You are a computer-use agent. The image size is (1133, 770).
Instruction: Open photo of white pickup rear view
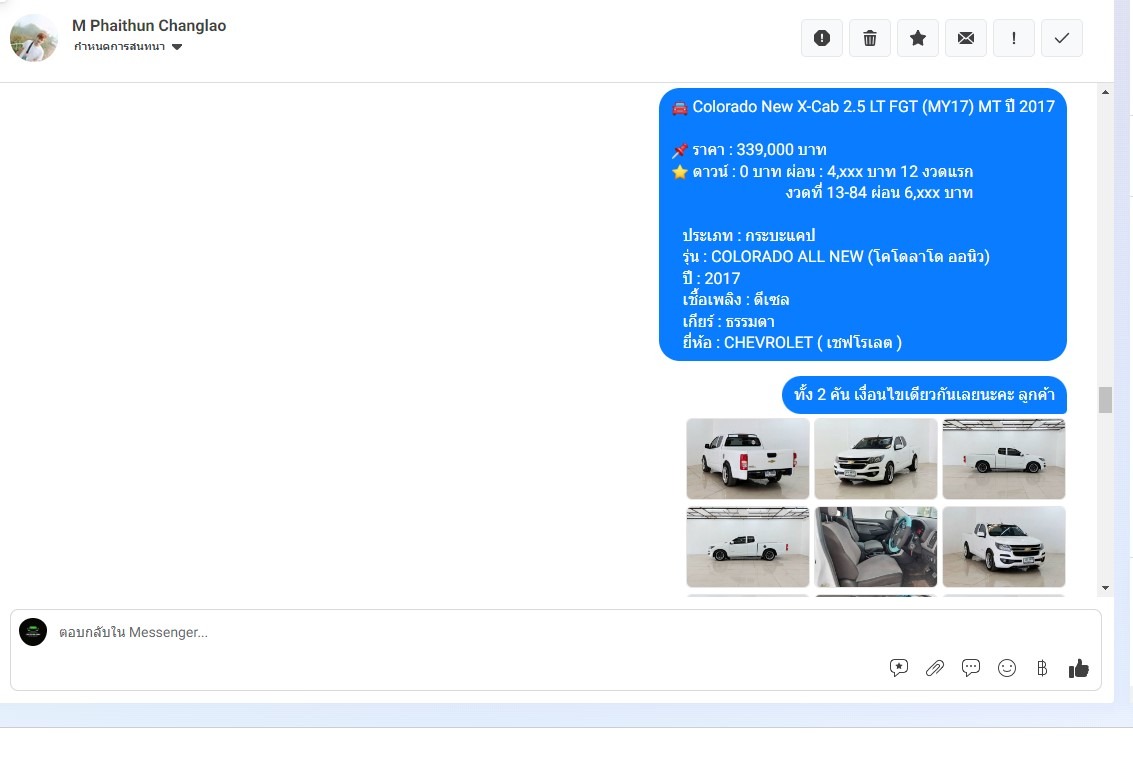tap(748, 459)
